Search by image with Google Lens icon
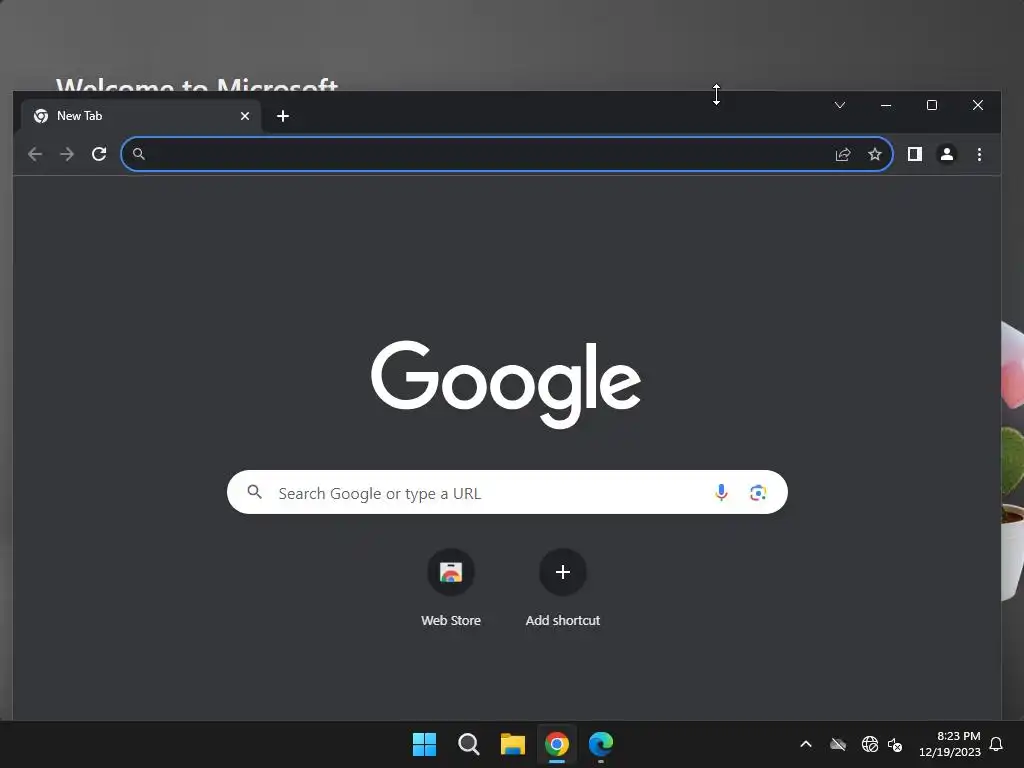1024x768 pixels. 758,492
